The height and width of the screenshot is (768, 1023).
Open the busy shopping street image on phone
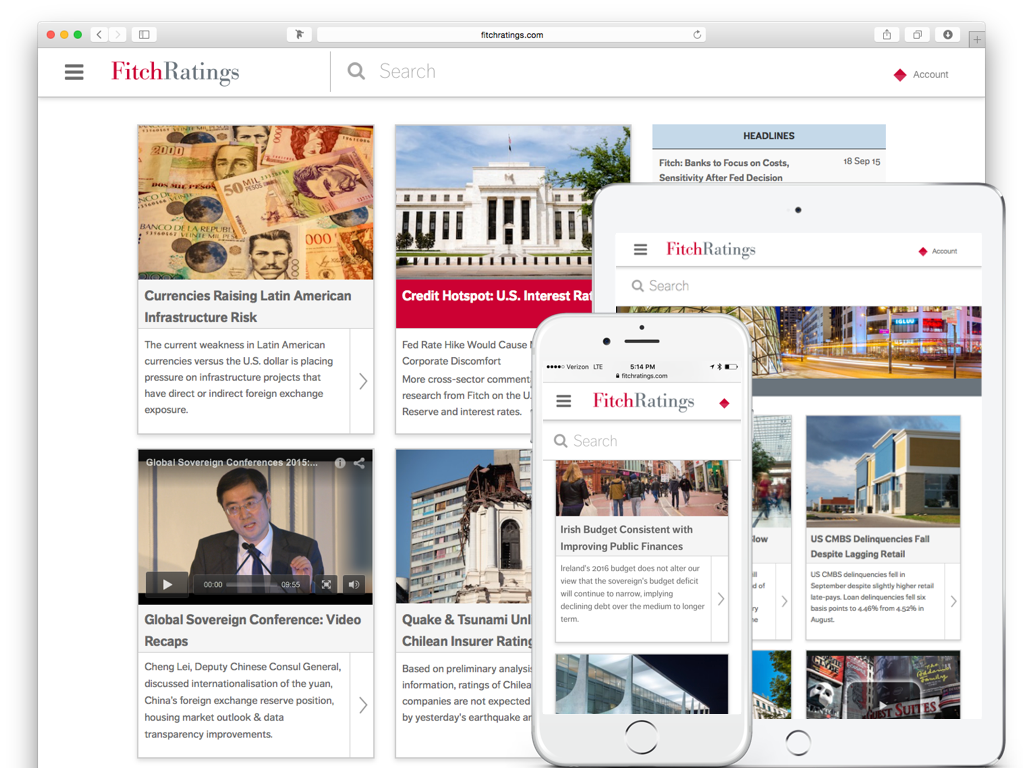click(642, 489)
